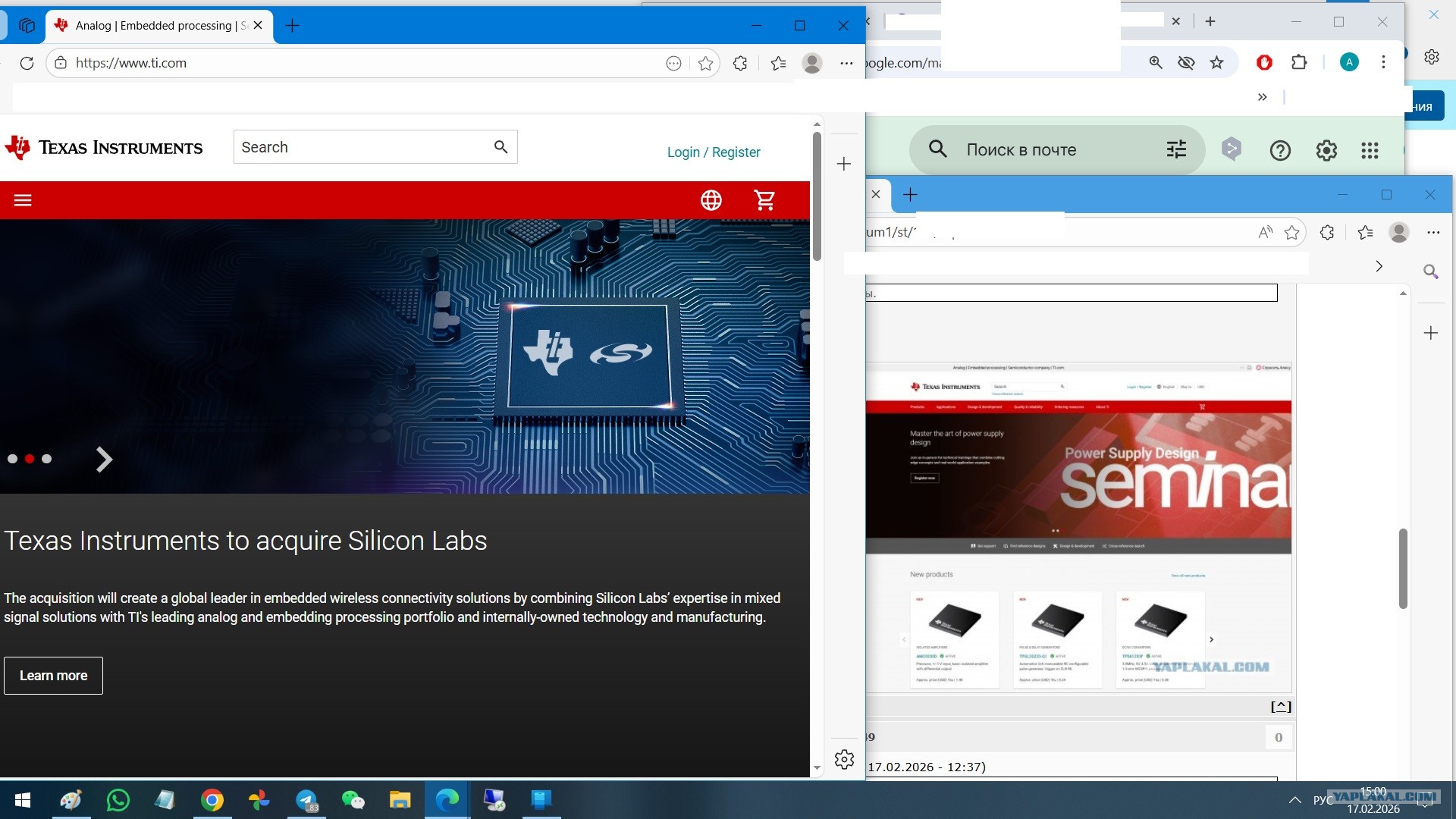Click the TI page vertical scrollbar thumb
Viewport: 1456px width, 819px height.
tap(817, 196)
